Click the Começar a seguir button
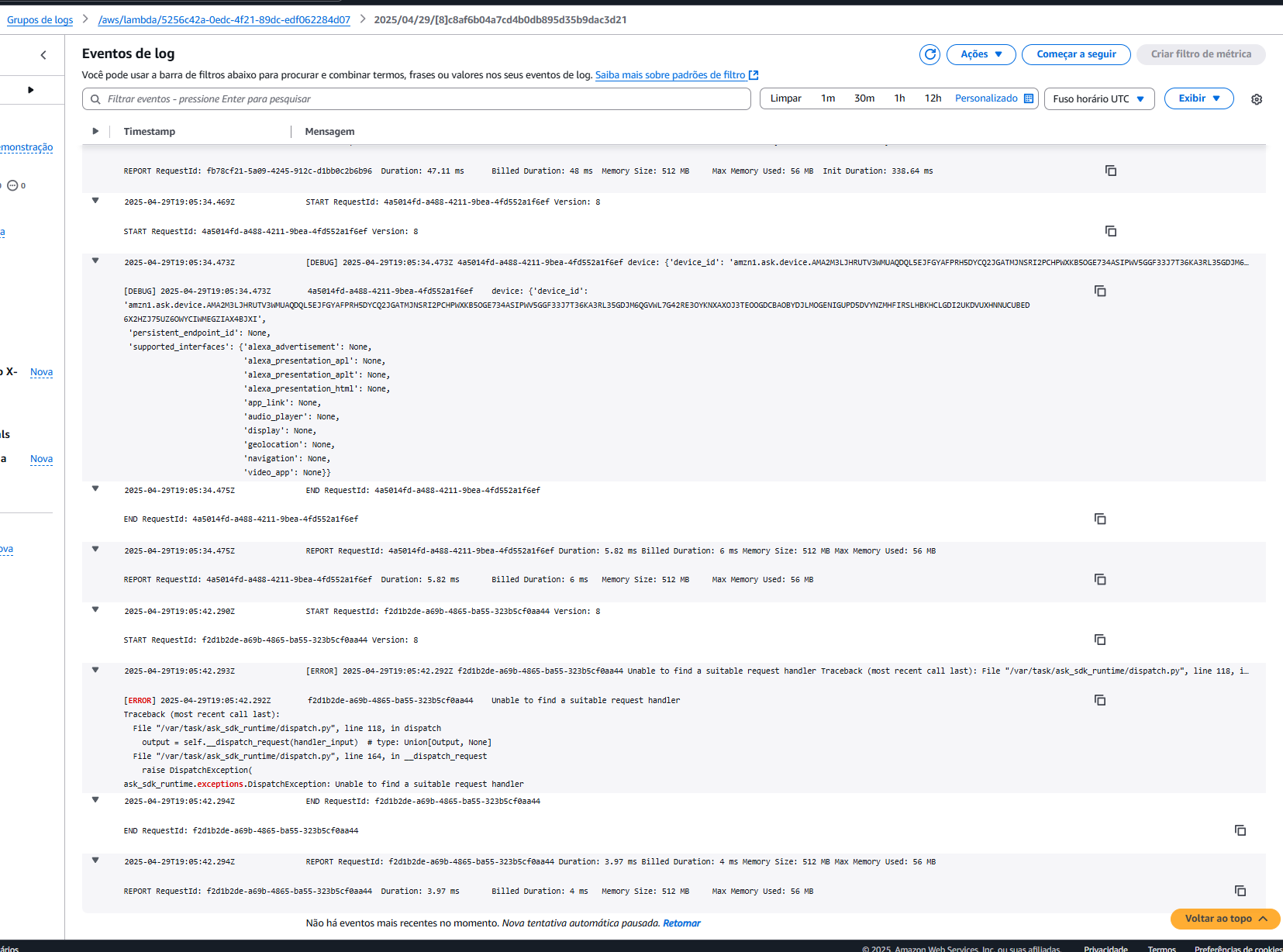1283x952 pixels. [1076, 54]
